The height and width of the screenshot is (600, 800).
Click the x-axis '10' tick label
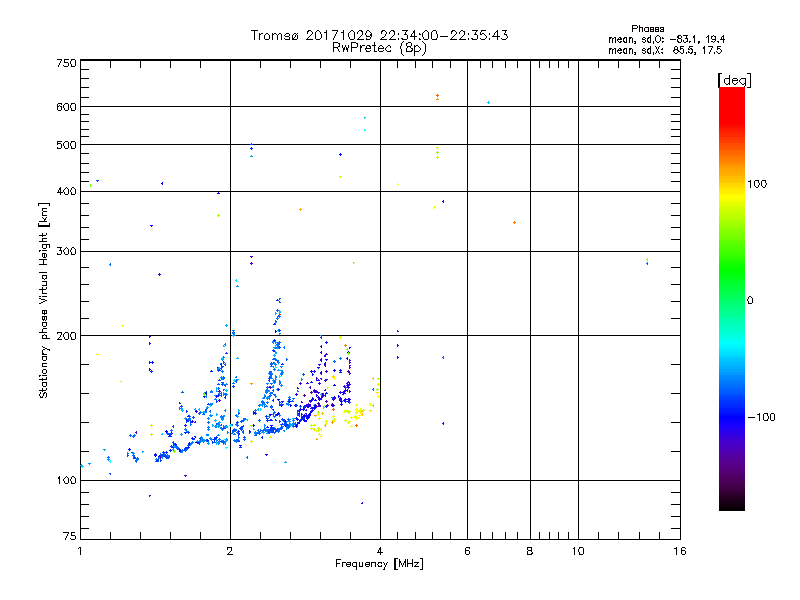578,551
